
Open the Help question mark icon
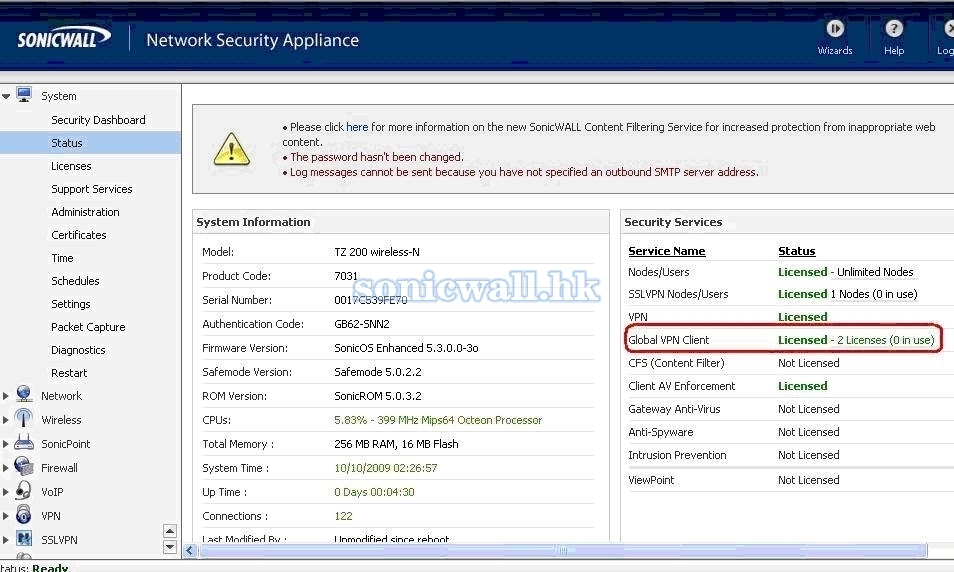[894, 29]
